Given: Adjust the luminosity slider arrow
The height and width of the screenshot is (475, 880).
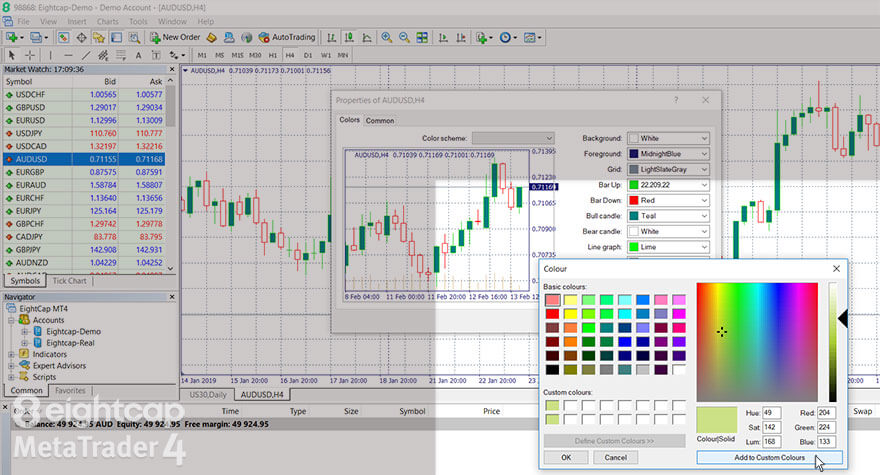Looking at the screenshot, I should click(x=842, y=319).
